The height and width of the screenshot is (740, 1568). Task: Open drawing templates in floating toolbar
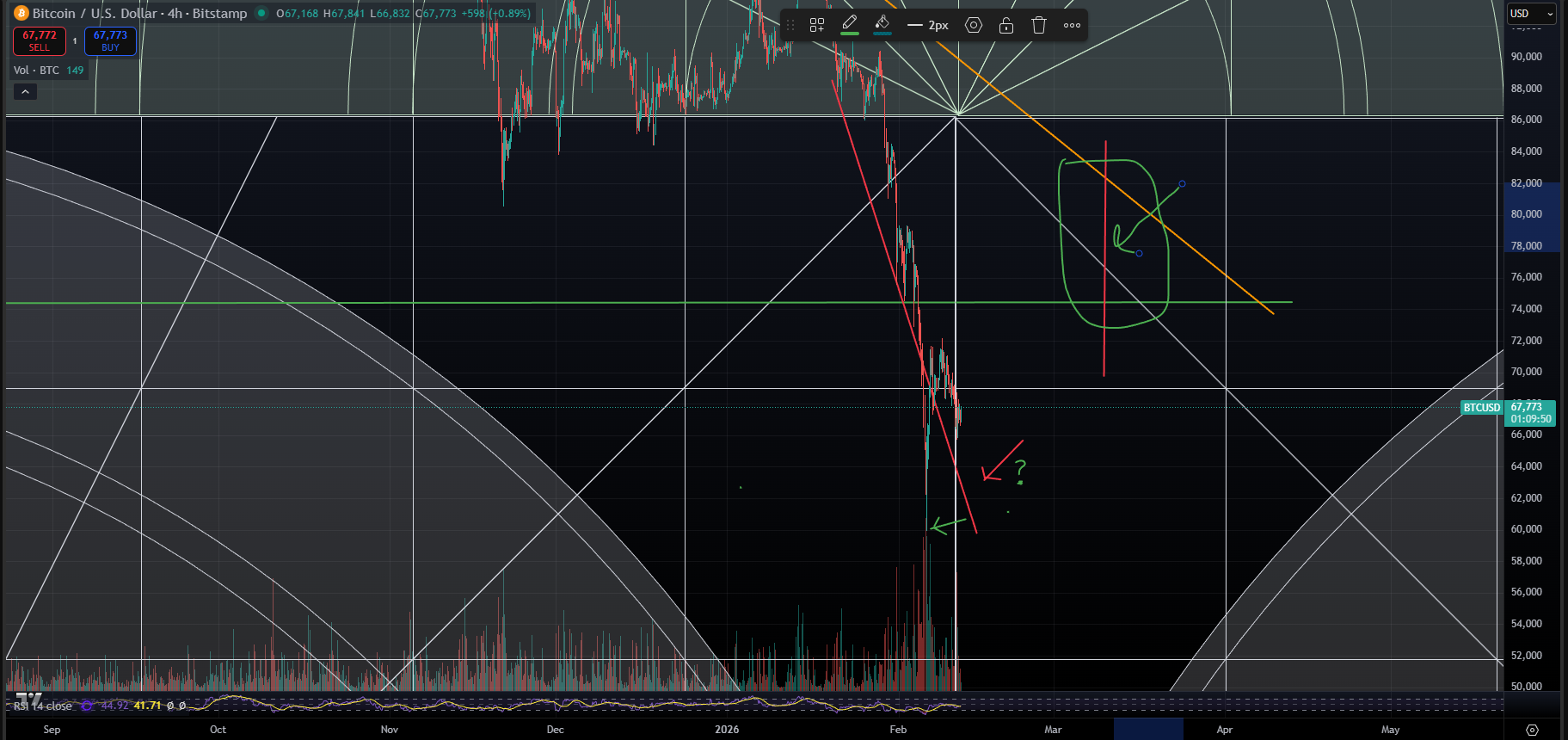click(816, 25)
